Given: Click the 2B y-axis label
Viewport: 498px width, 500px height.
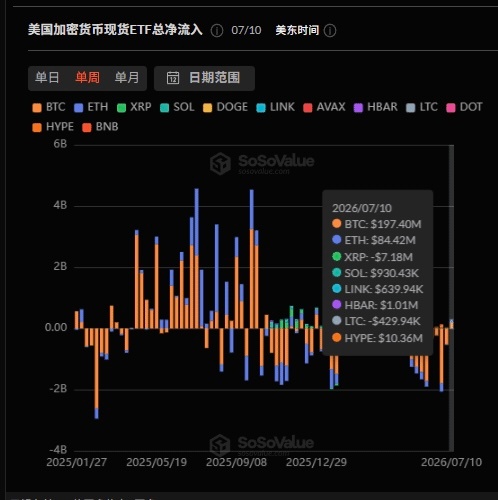Looking at the screenshot, I should [x=60, y=266].
